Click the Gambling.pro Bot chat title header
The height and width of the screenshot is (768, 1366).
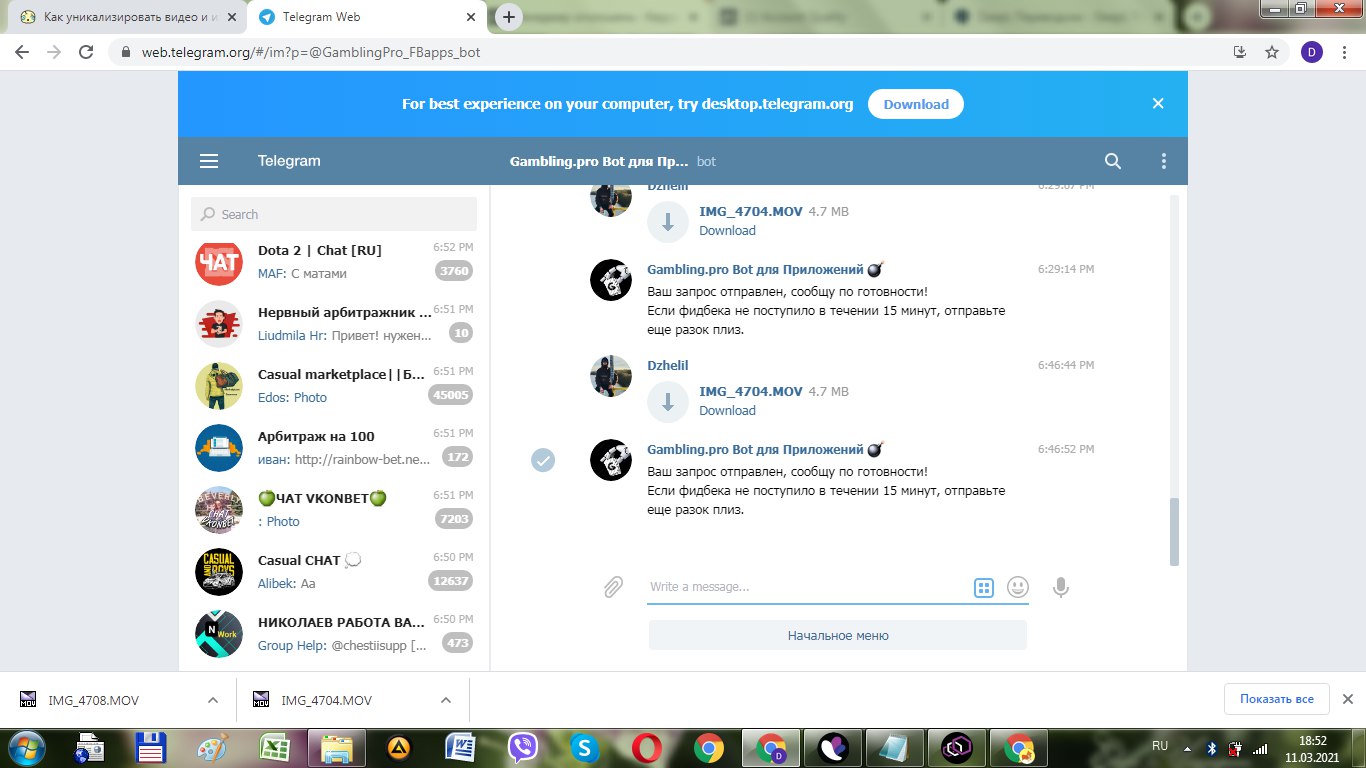click(x=599, y=161)
